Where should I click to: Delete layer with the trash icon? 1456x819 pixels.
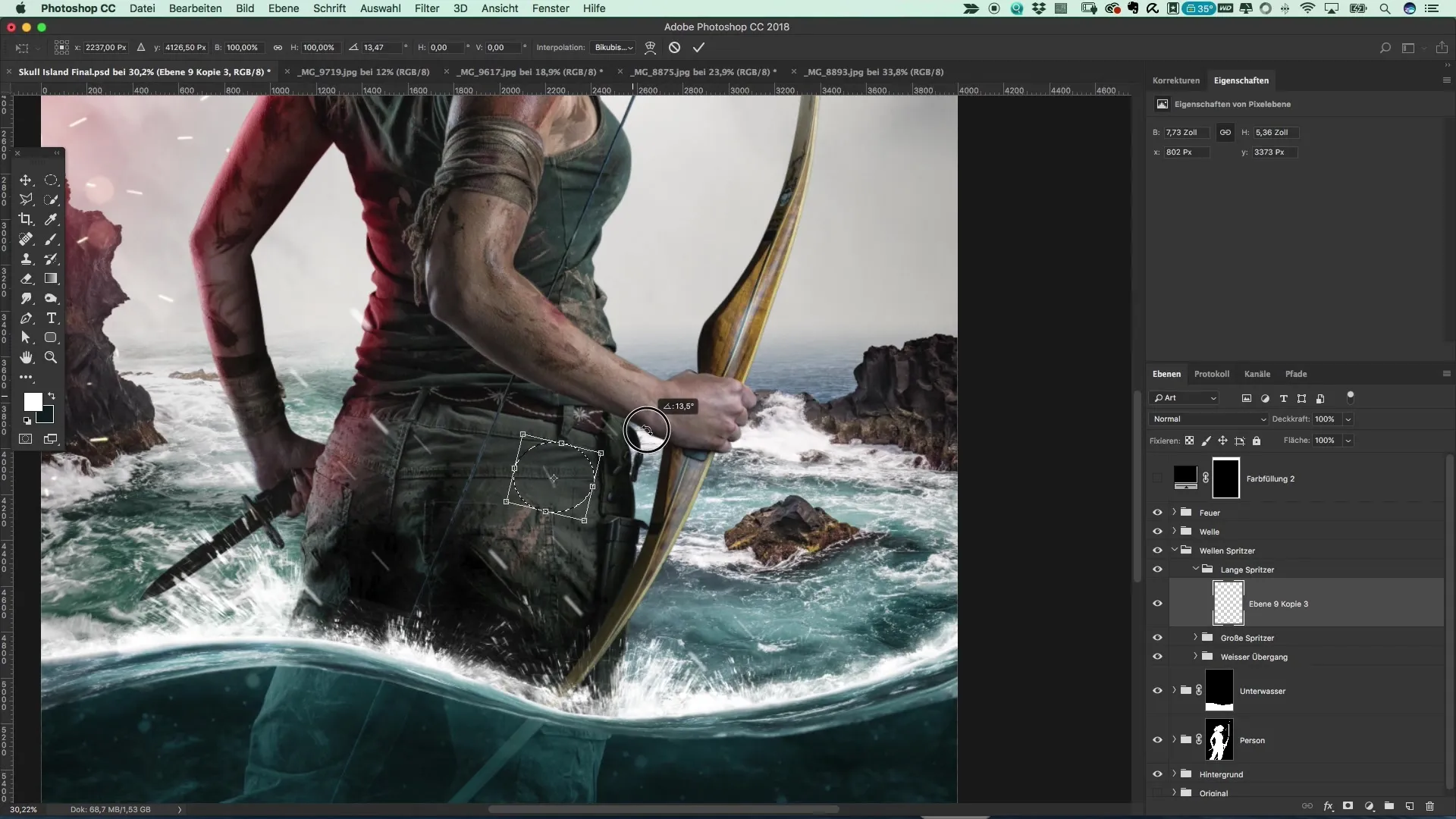point(1429,806)
